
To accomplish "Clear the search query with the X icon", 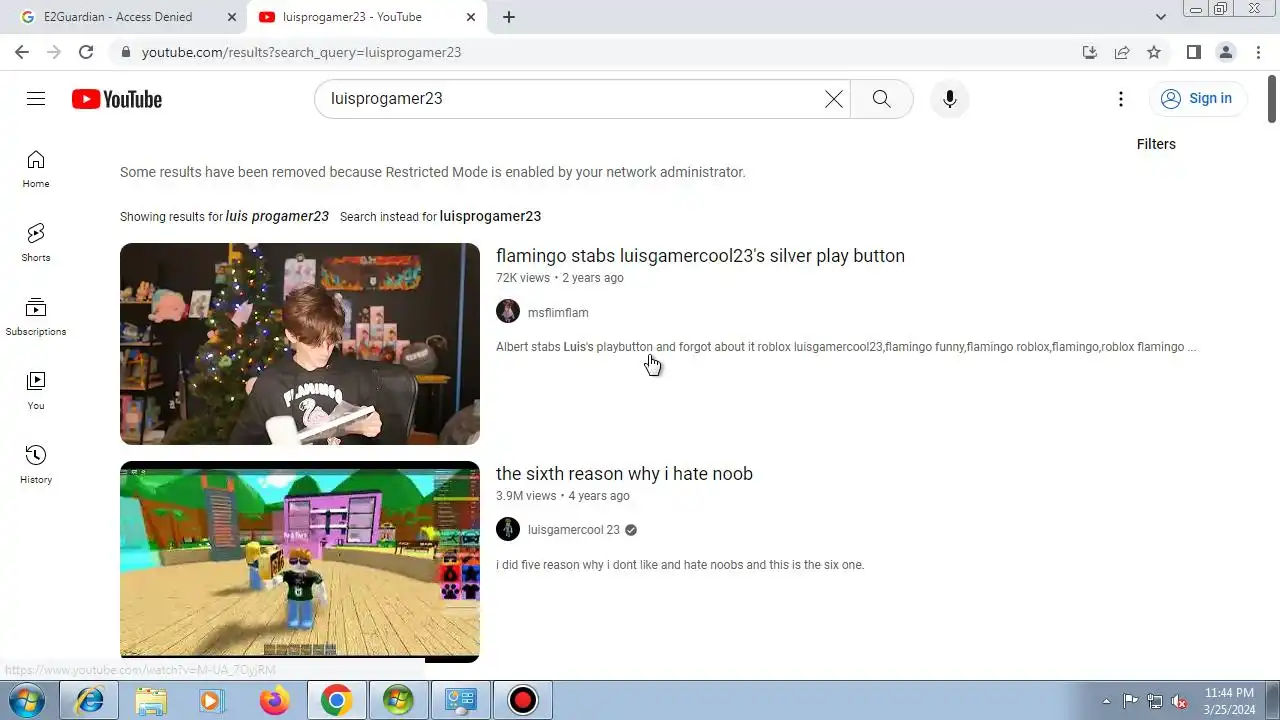I will 834,99.
